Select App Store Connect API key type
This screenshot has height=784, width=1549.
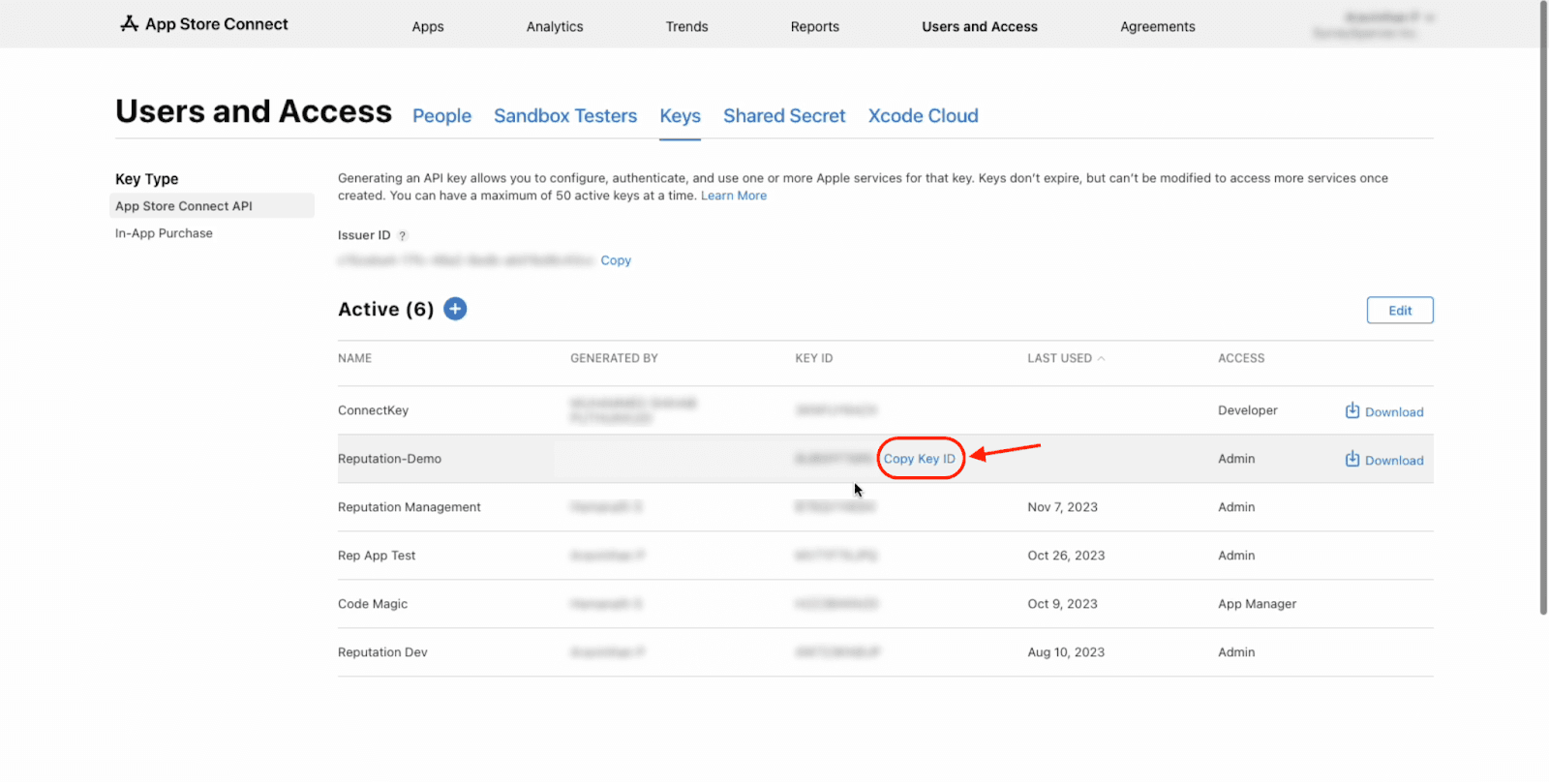184,206
